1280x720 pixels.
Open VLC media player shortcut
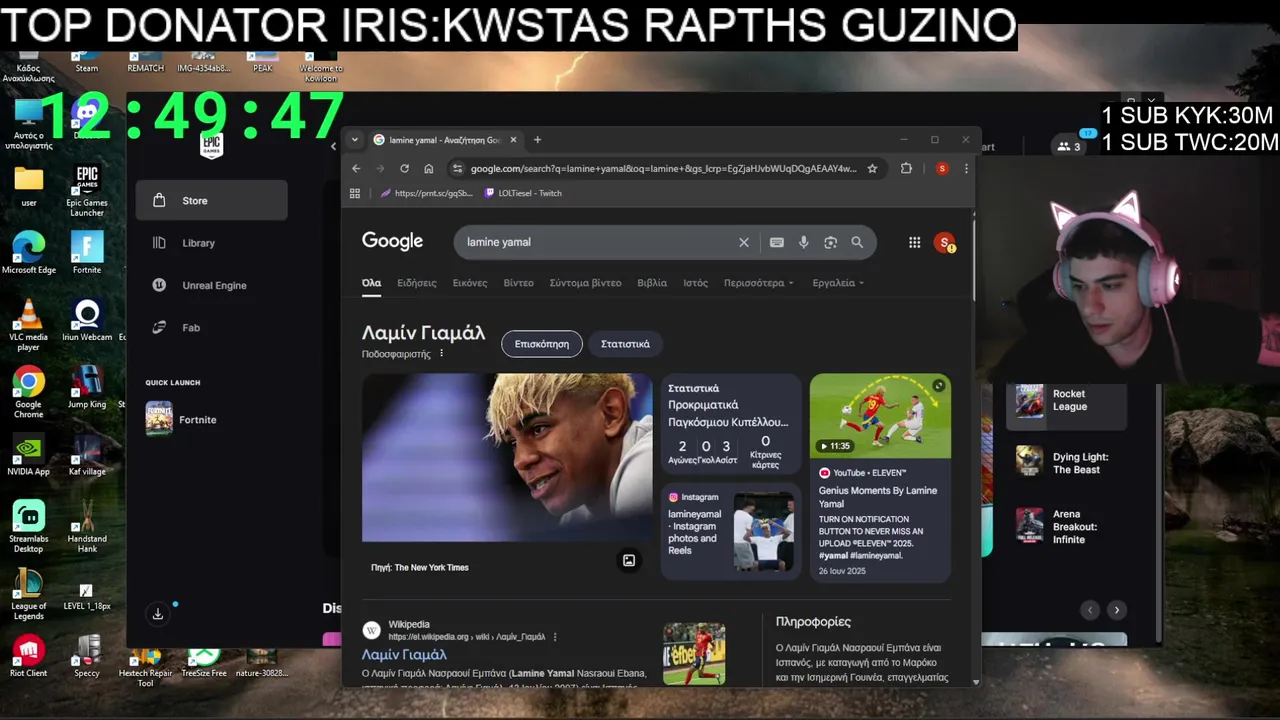(28, 325)
